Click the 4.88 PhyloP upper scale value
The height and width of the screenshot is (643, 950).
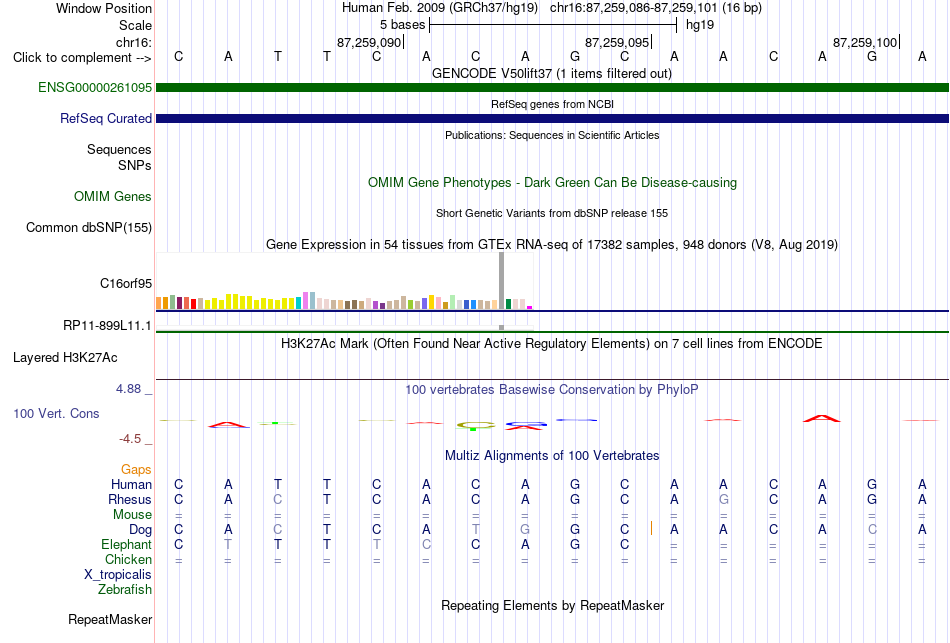point(128,389)
